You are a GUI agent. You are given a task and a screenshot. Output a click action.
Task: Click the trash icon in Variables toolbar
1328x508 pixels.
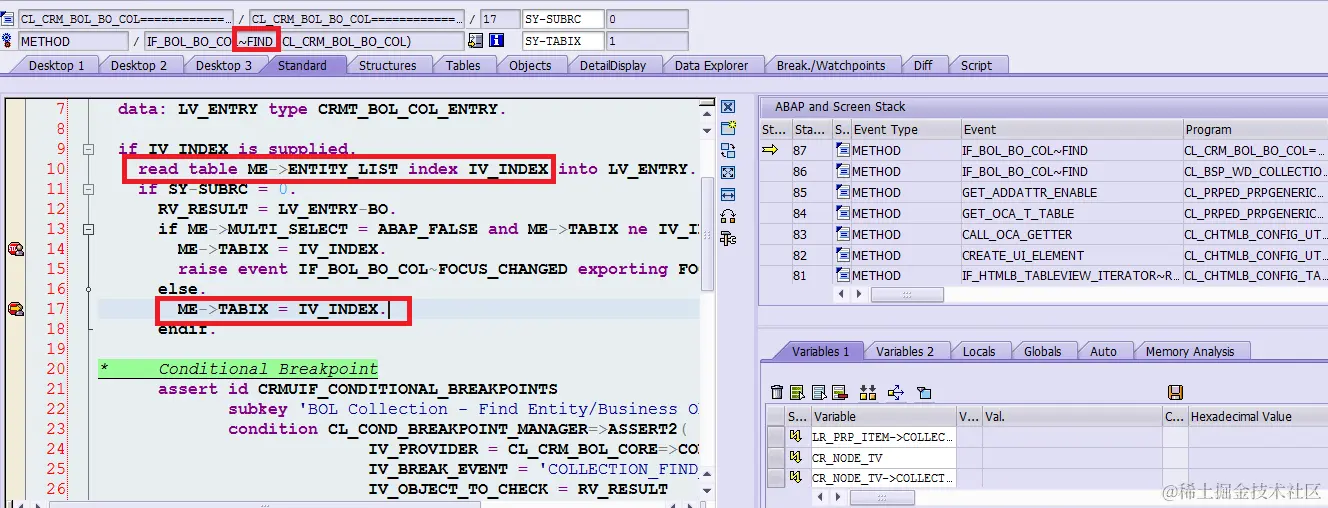777,392
